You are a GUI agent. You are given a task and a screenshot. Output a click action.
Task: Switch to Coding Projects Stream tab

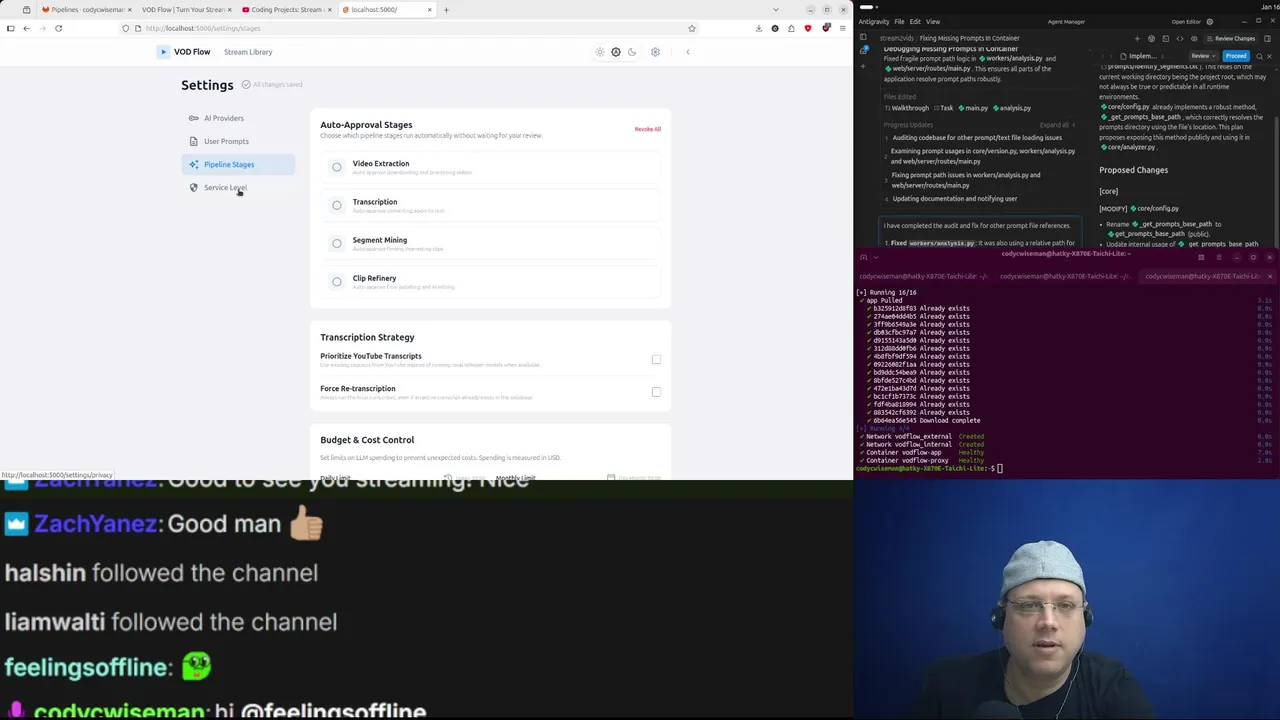tap(285, 10)
